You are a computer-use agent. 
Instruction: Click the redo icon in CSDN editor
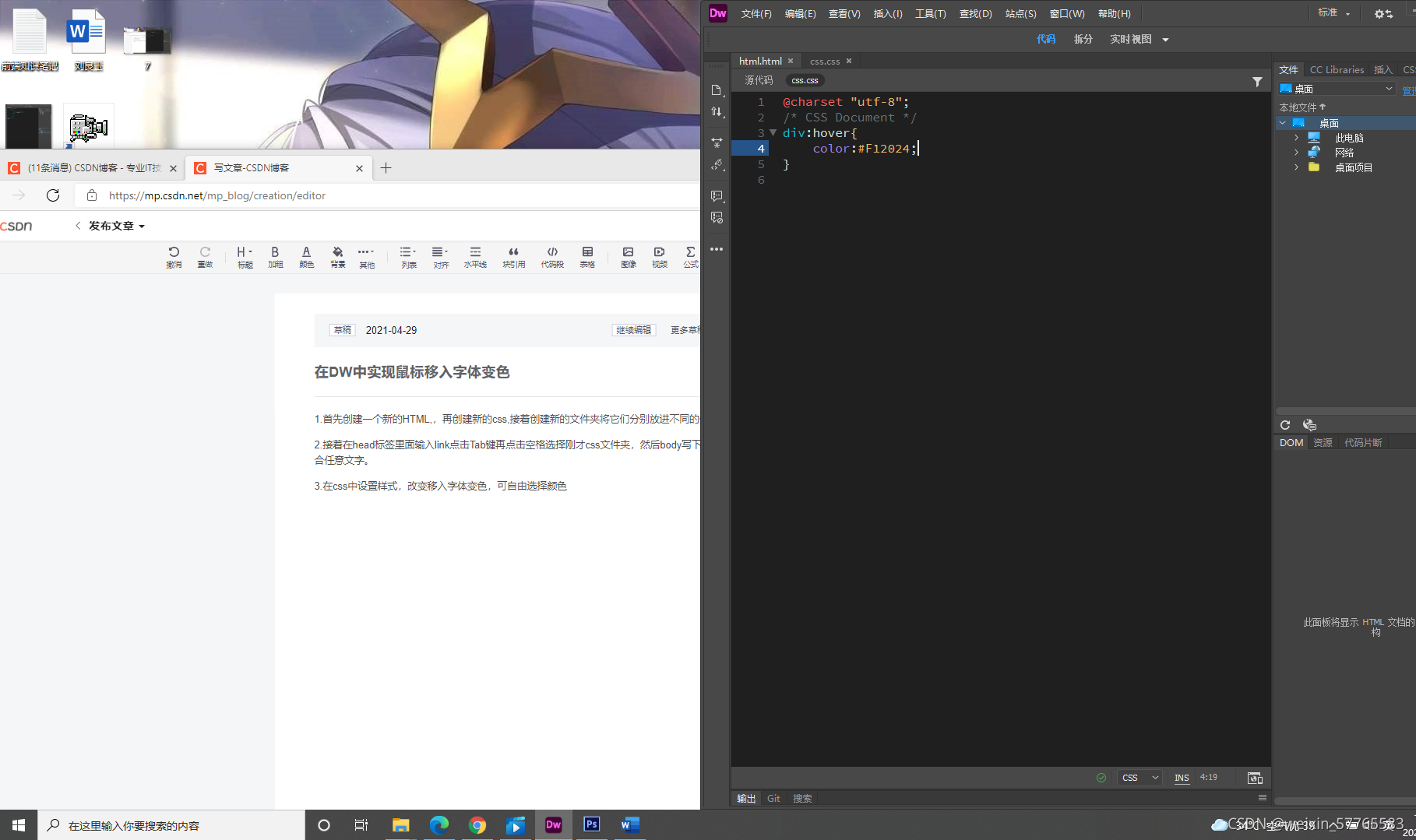coord(205,256)
